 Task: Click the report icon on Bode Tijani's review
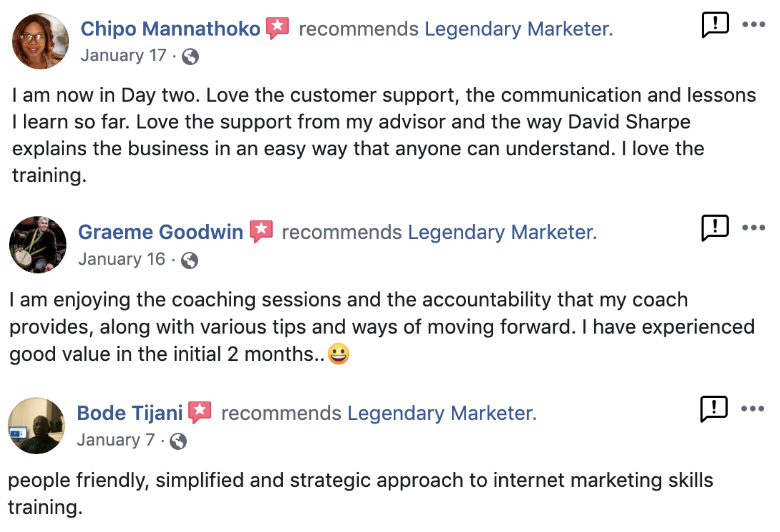pyautogui.click(x=714, y=408)
